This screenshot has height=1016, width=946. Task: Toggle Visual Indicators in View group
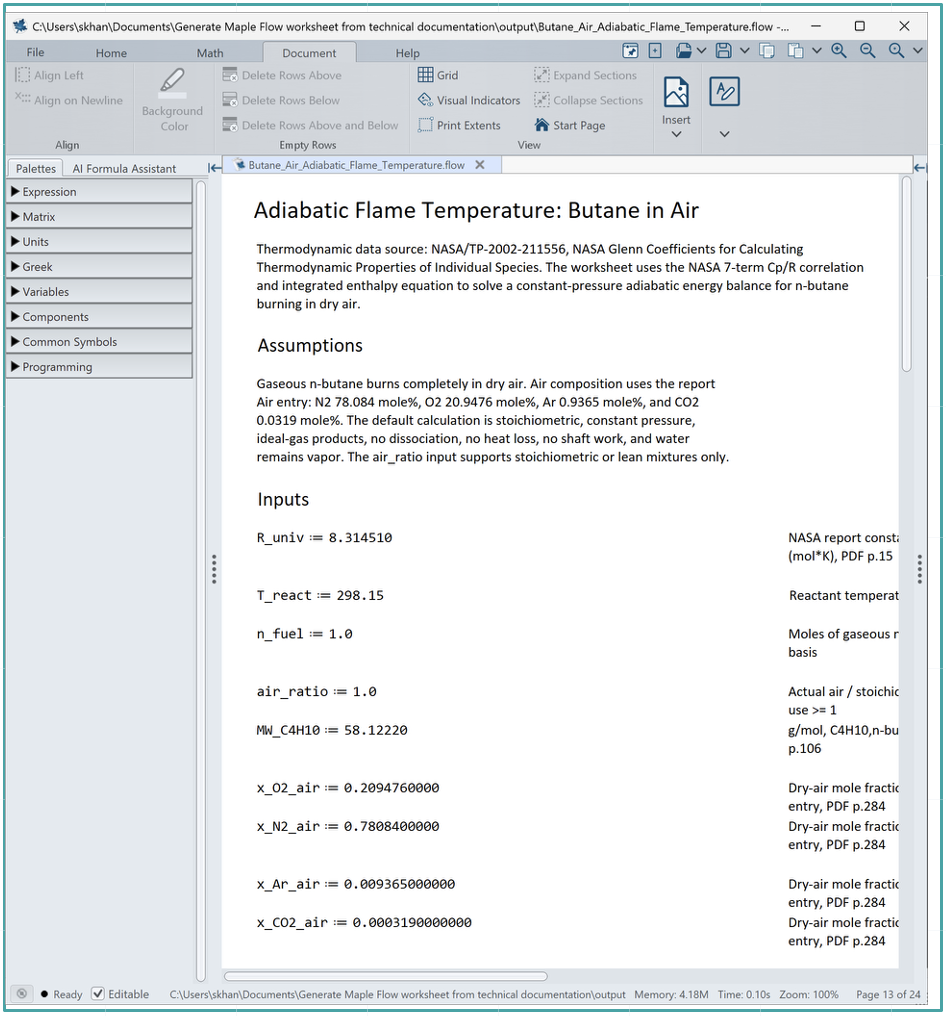[469, 100]
